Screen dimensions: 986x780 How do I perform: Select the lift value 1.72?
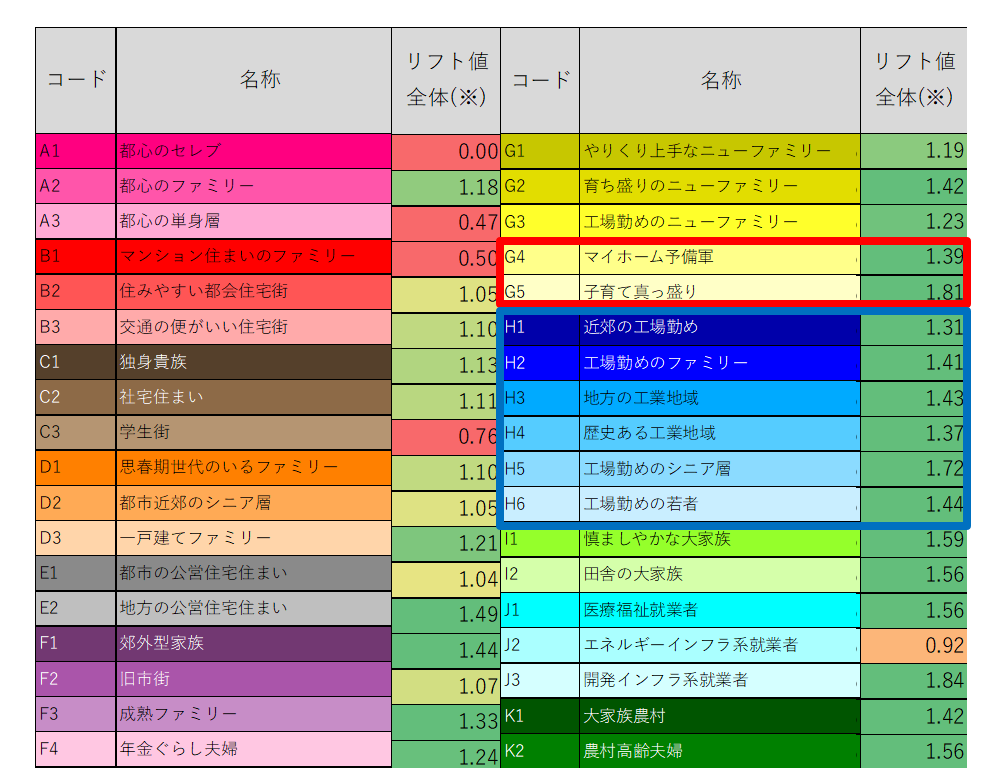[x=913, y=469]
